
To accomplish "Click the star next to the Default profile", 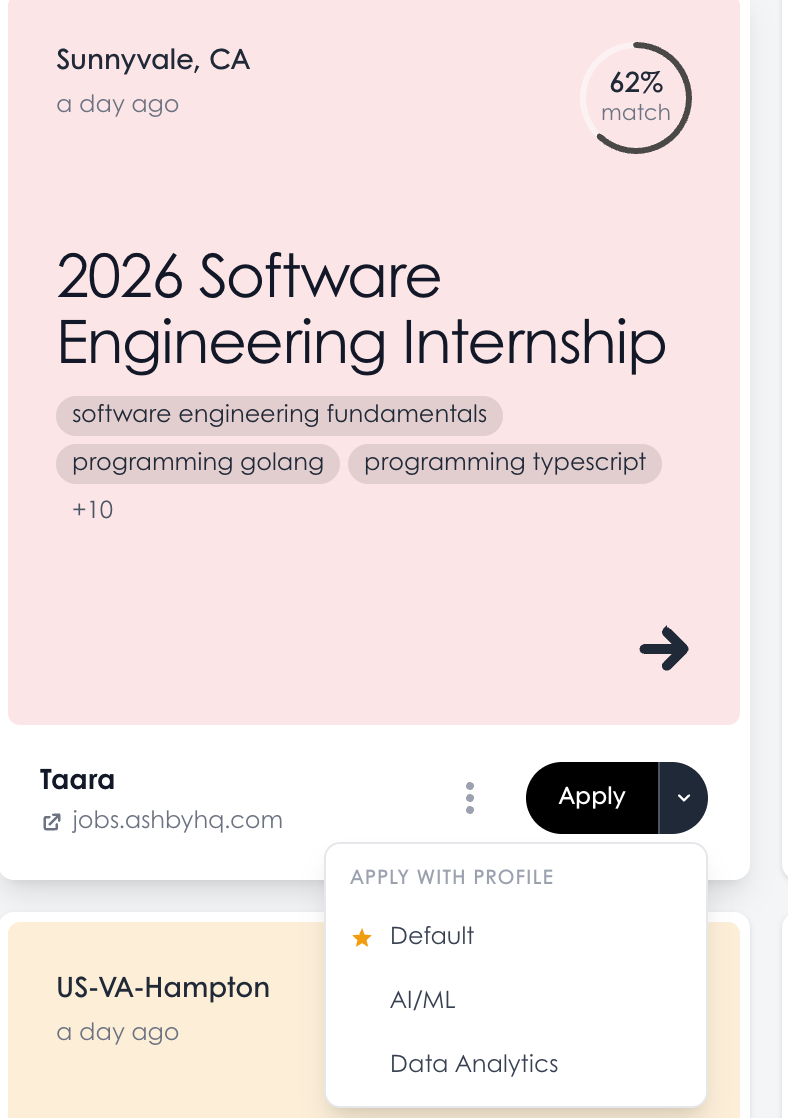I will (x=362, y=937).
